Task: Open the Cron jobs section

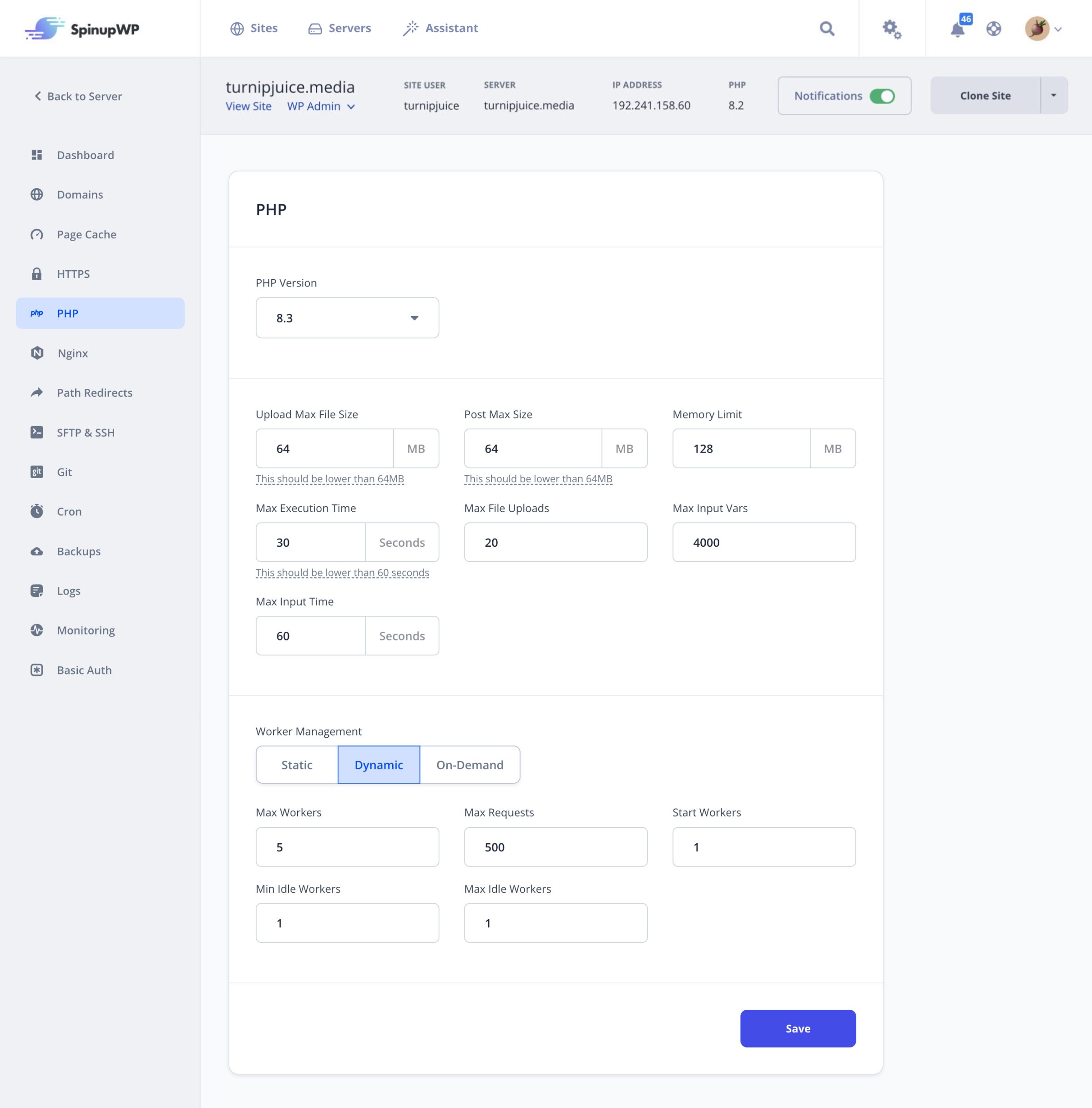Action: (68, 511)
